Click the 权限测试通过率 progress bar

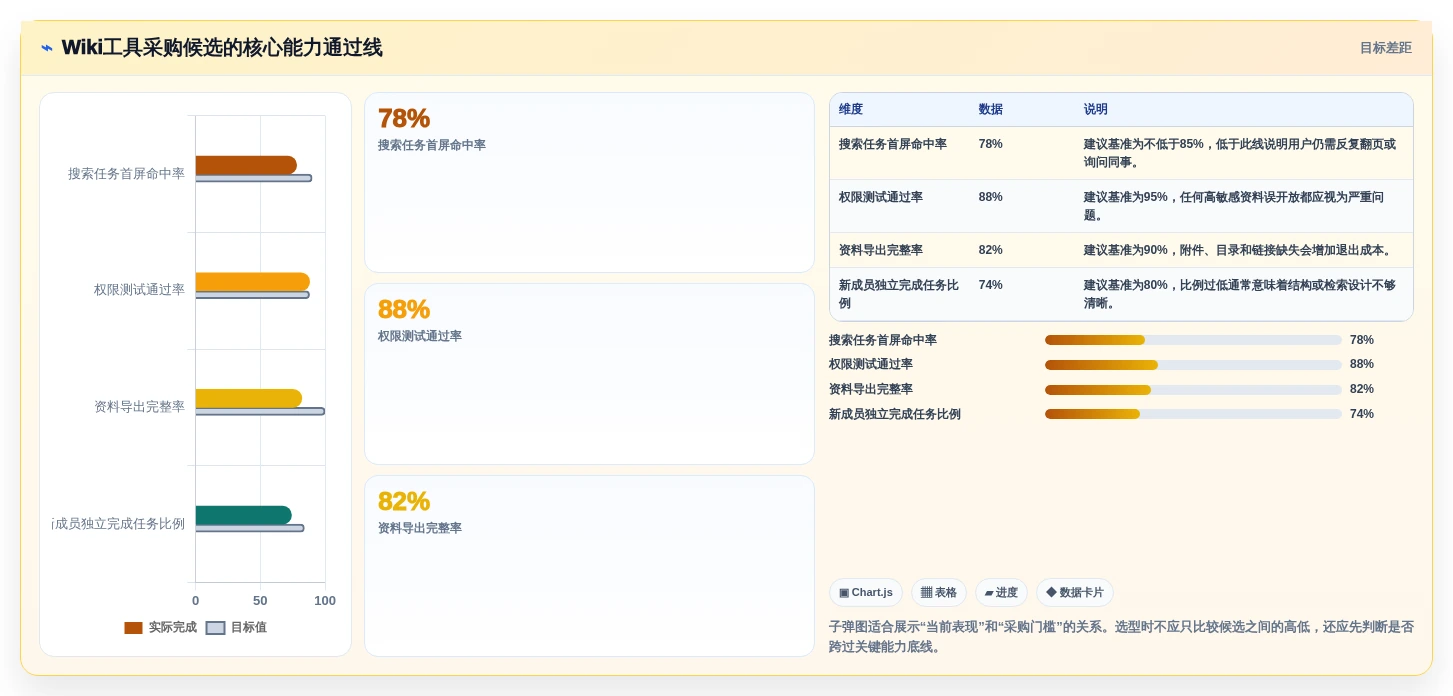click(x=1193, y=365)
